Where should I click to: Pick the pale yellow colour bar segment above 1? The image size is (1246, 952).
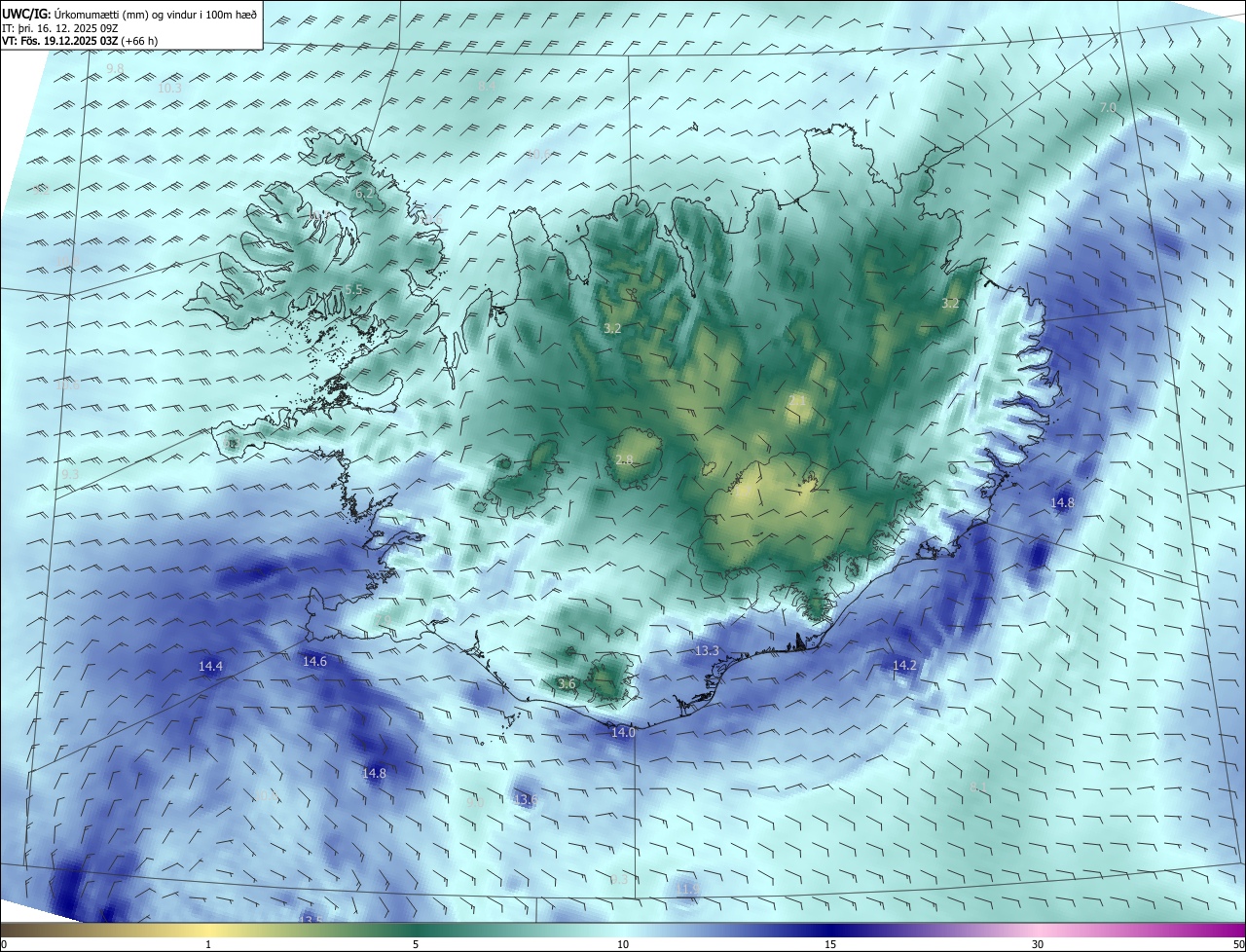[208, 930]
